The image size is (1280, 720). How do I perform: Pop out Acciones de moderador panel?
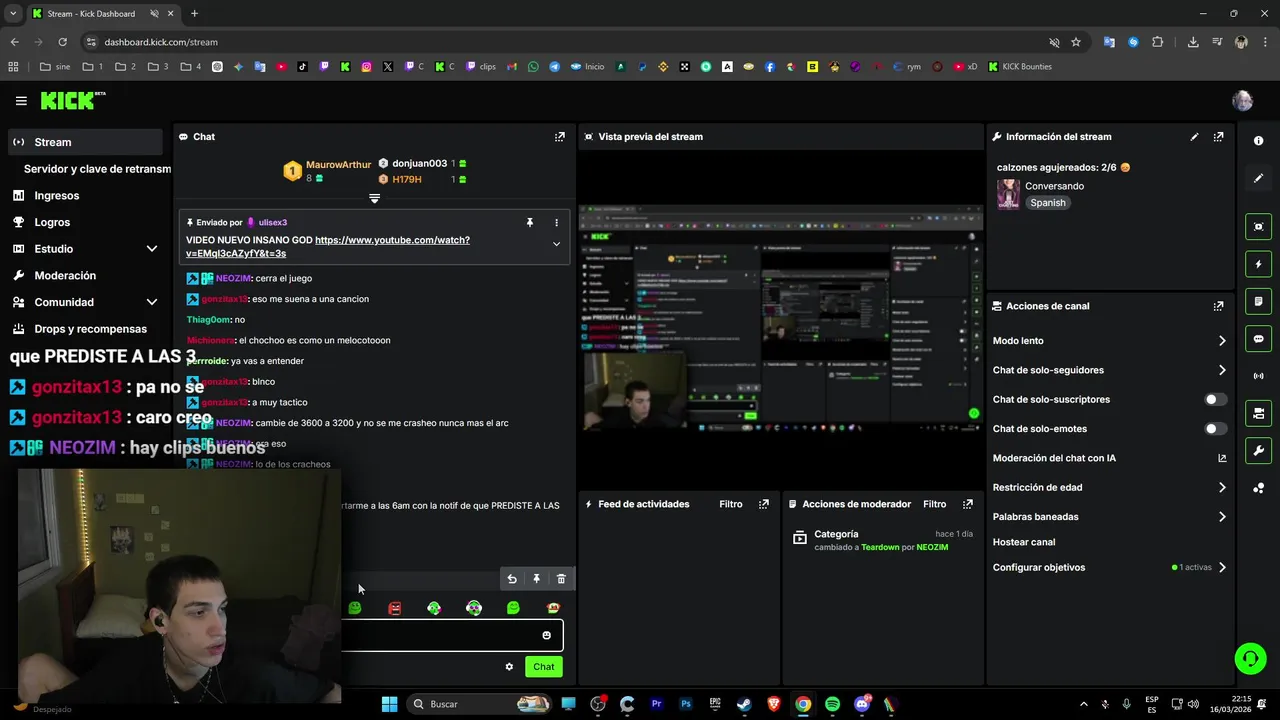click(967, 504)
